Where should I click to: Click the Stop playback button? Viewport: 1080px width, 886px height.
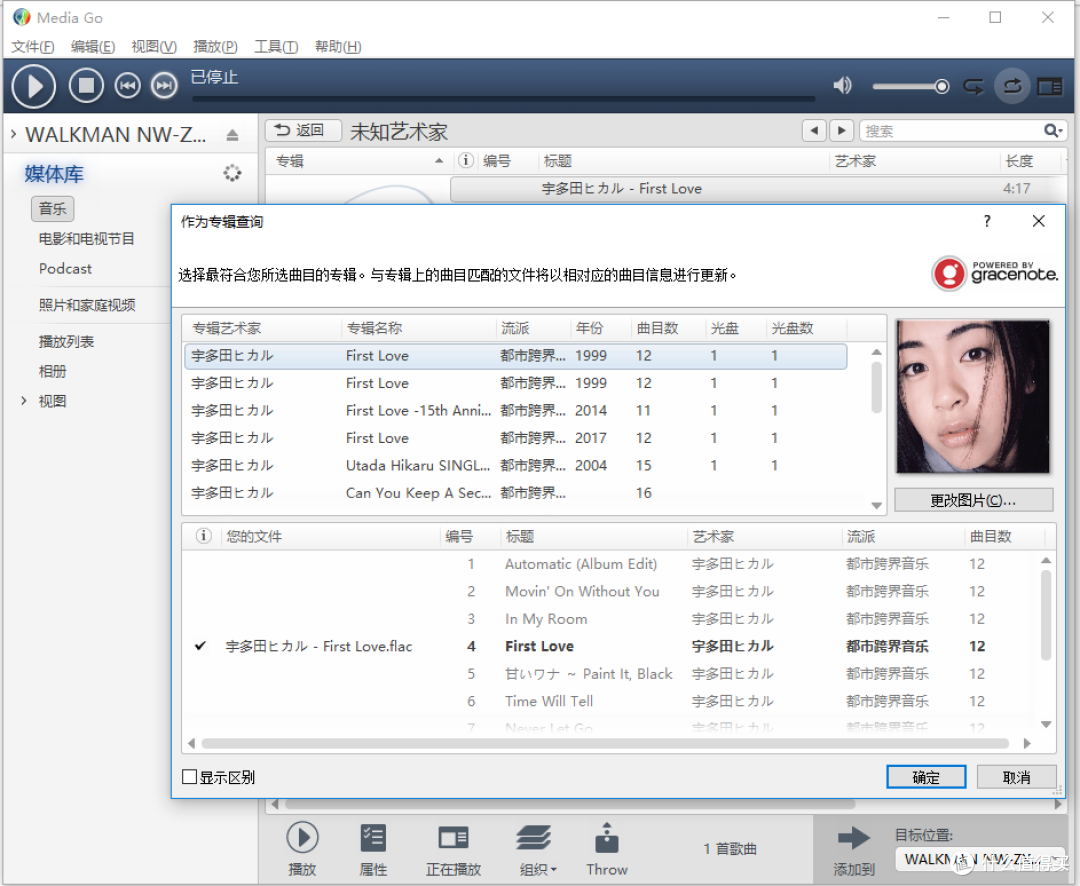86,86
